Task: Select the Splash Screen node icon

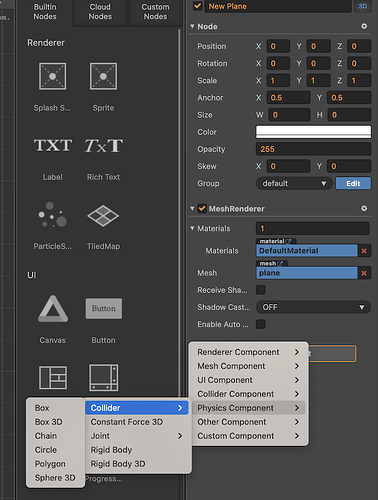Action: point(52,76)
